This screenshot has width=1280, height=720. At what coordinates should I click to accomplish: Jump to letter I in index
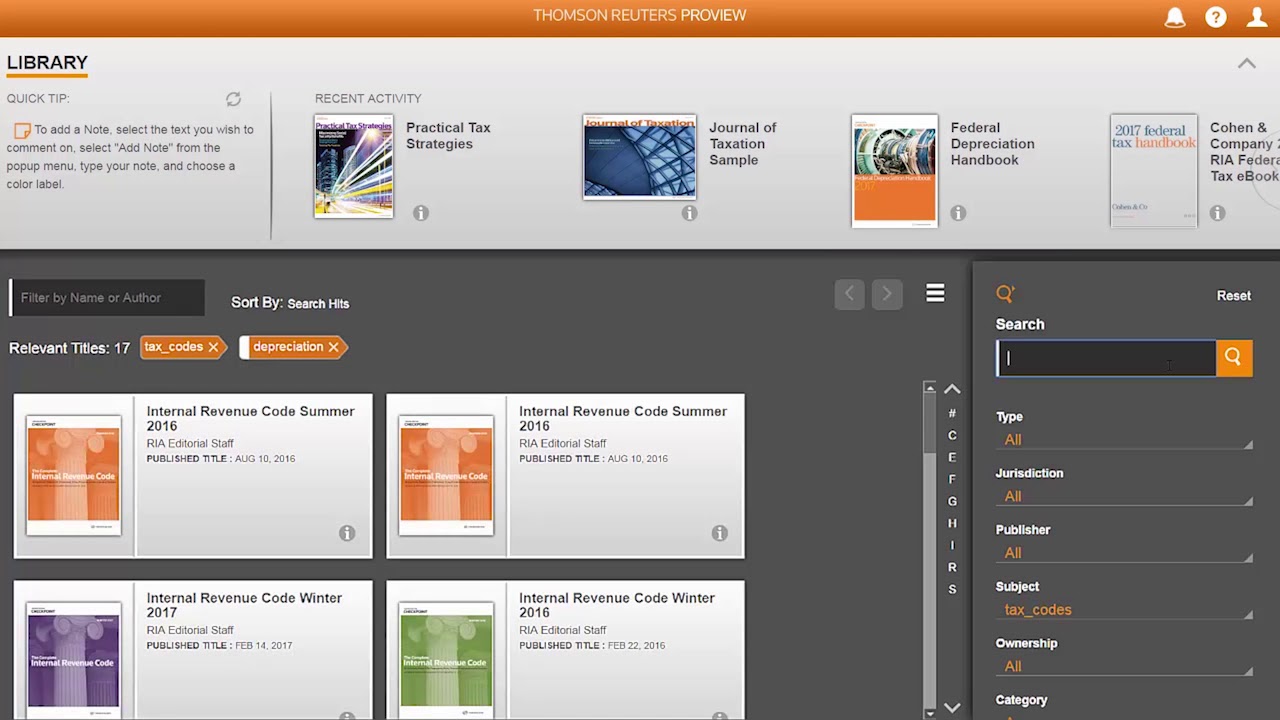pos(952,545)
